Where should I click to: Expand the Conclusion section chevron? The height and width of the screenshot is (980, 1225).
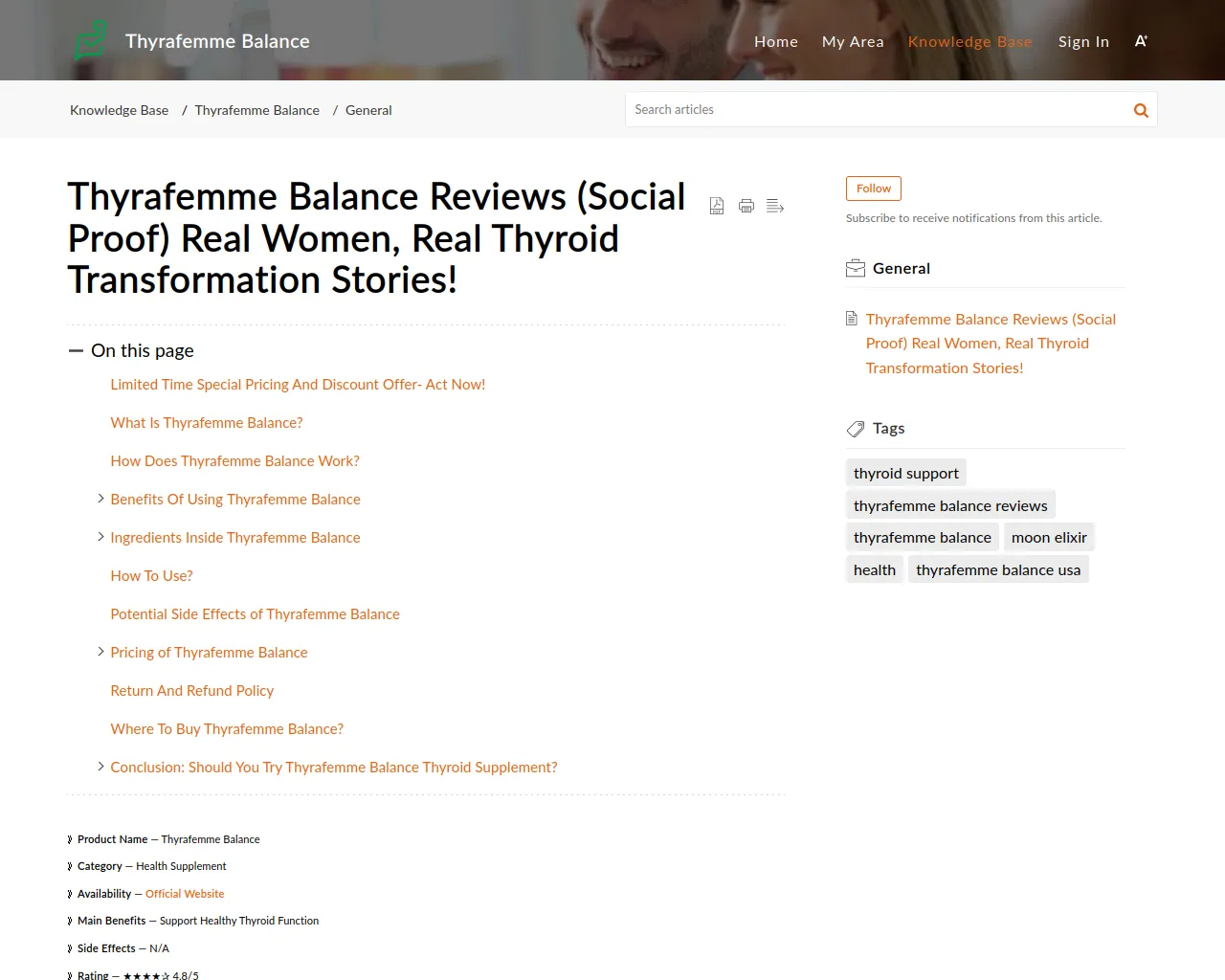[100, 767]
